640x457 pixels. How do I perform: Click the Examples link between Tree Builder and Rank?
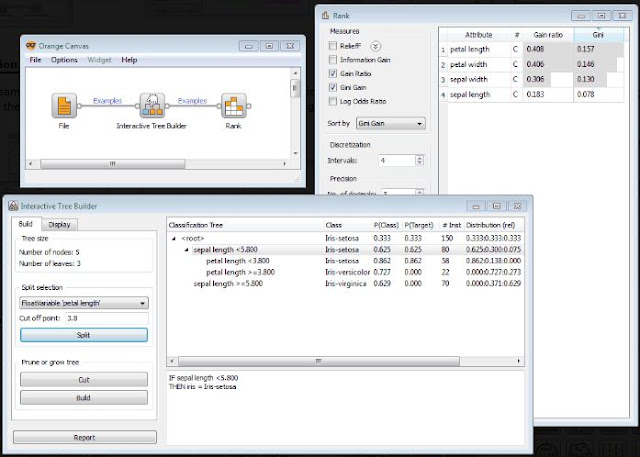point(192,100)
